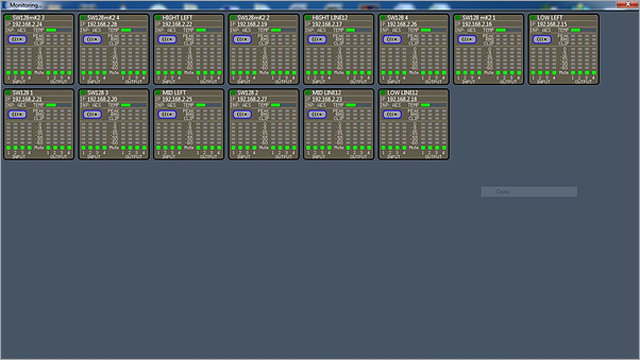Click the blue-outlined button in HIGHT LEFT panel
Image resolution: width=640 pixels, height=360 pixels.
tap(167, 39)
